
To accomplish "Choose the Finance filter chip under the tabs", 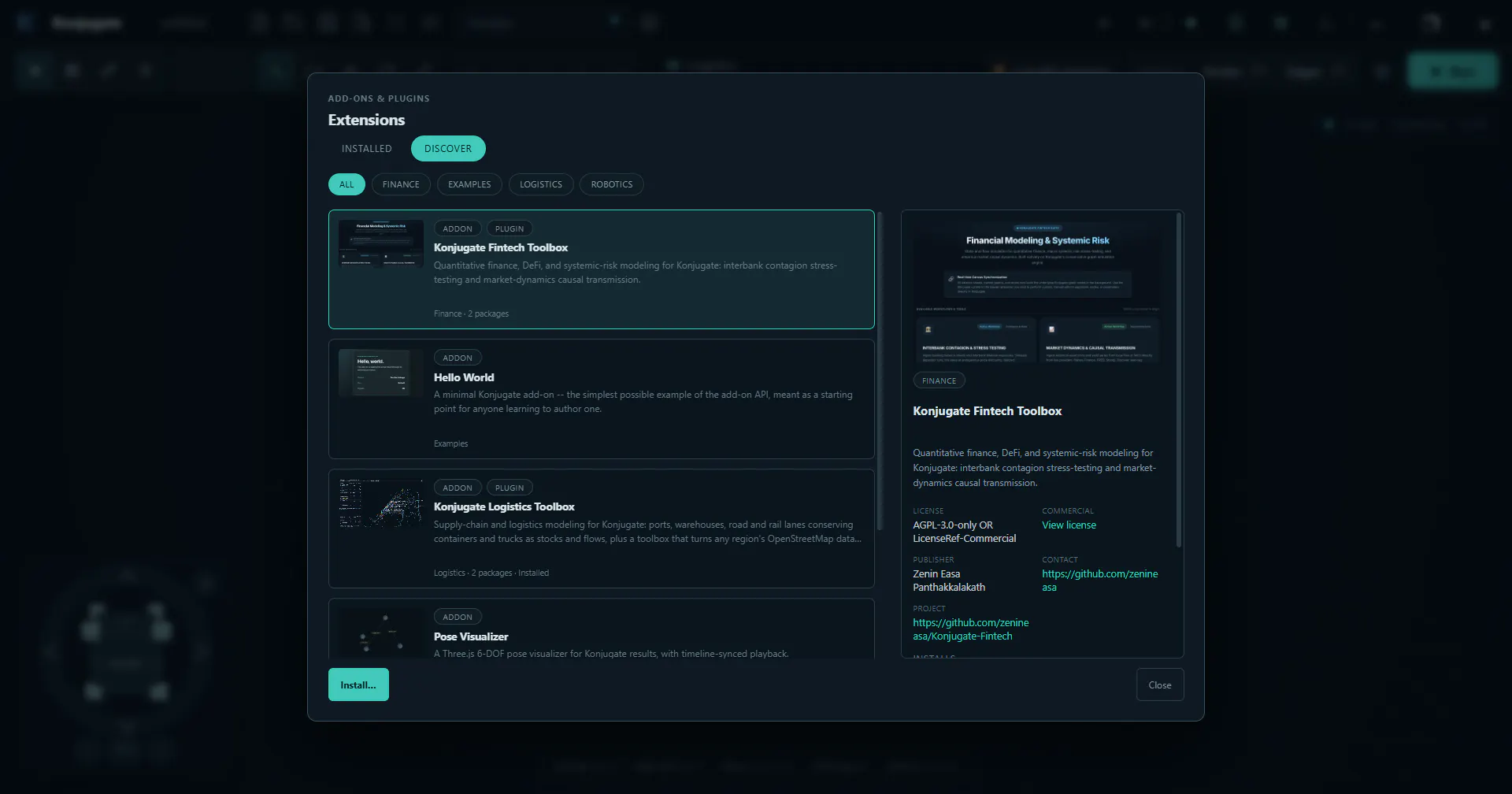I will 401,184.
